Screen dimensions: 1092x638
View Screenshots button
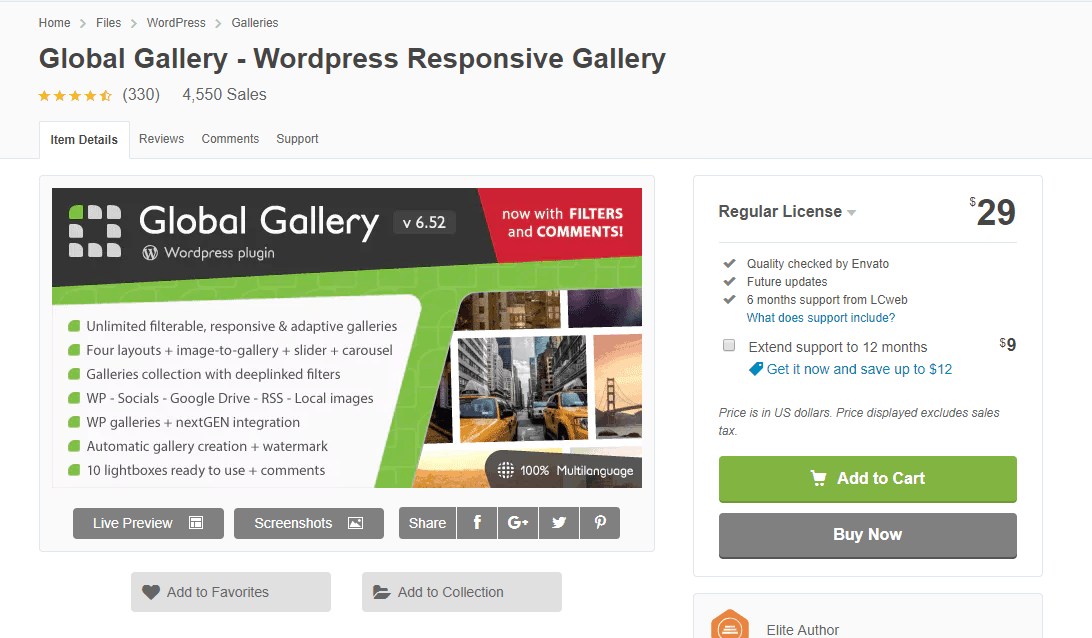(309, 523)
